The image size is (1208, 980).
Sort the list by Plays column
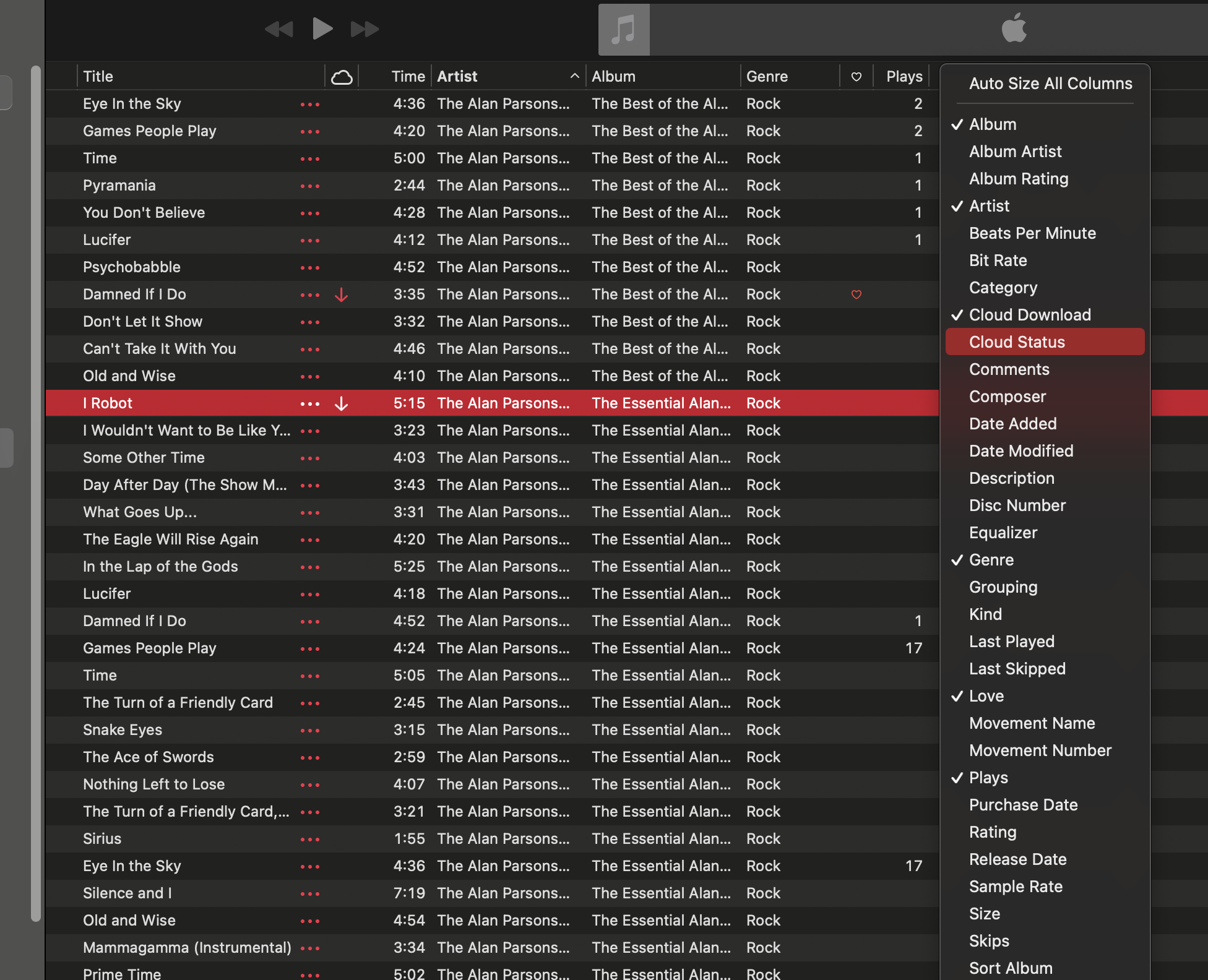(904, 77)
